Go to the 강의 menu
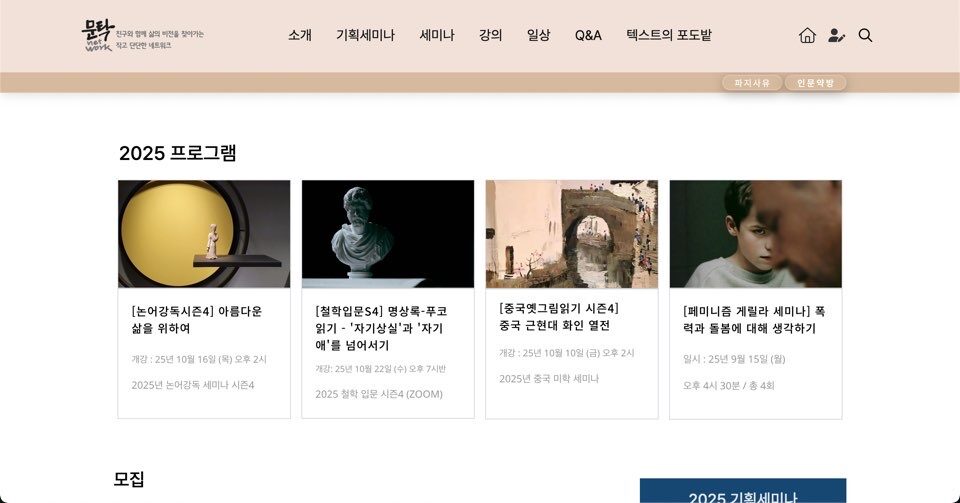The image size is (960, 503). pyautogui.click(x=490, y=35)
